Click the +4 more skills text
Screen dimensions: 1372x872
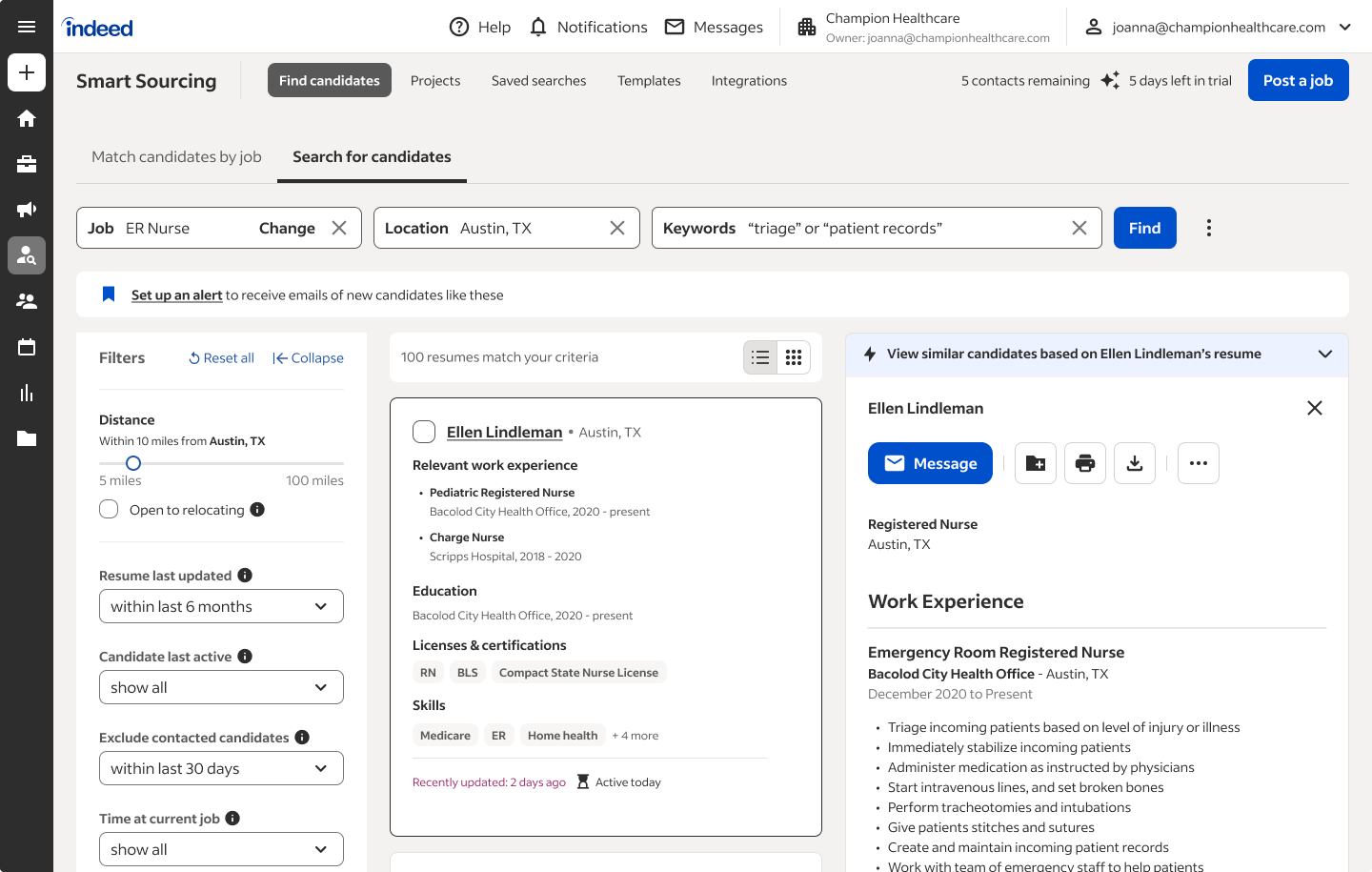coord(636,736)
